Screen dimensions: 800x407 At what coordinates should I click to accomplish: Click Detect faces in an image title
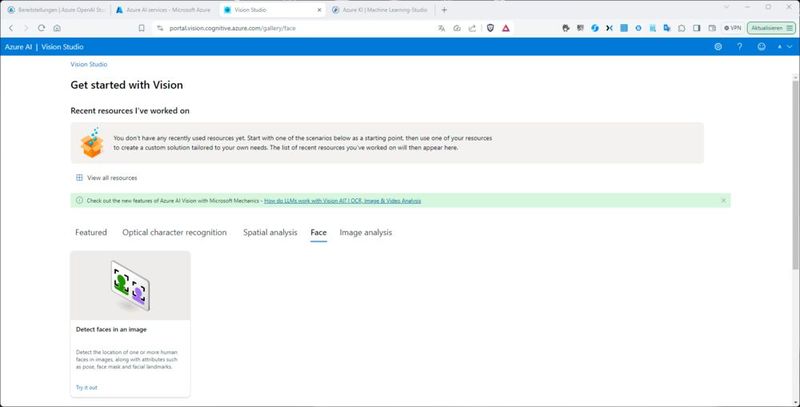[111, 329]
